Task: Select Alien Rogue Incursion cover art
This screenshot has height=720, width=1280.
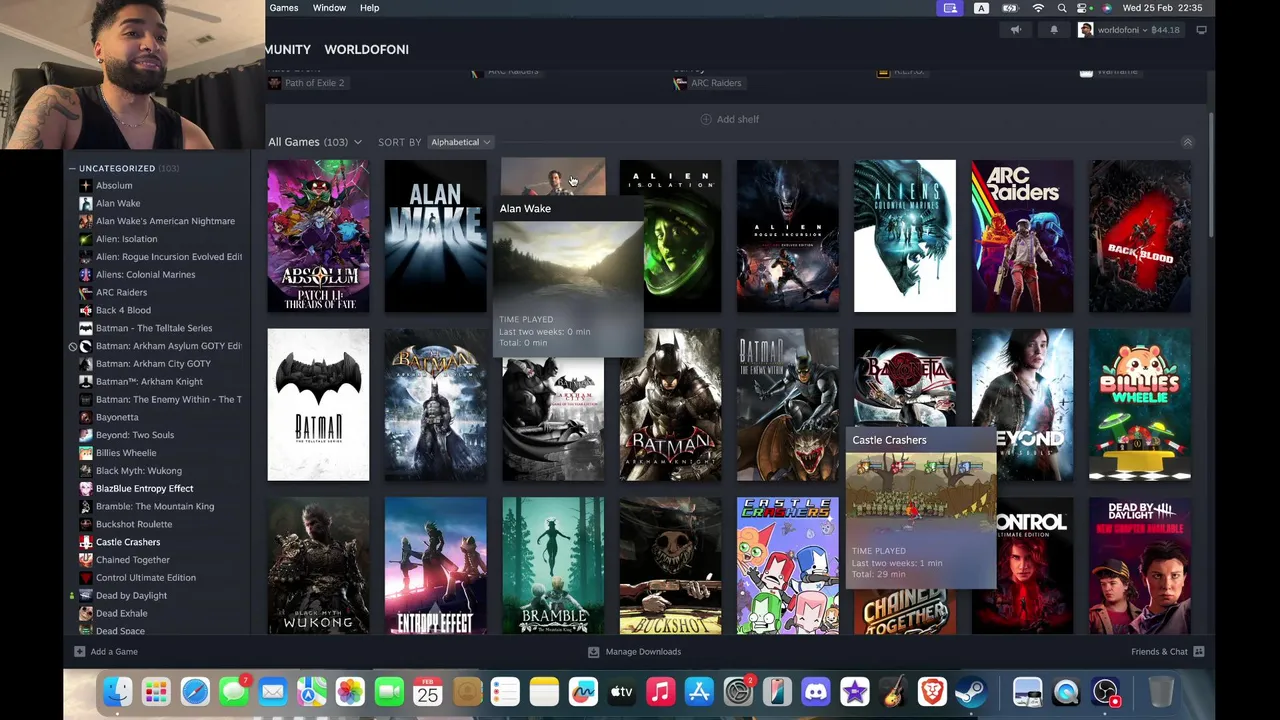Action: tap(787, 236)
